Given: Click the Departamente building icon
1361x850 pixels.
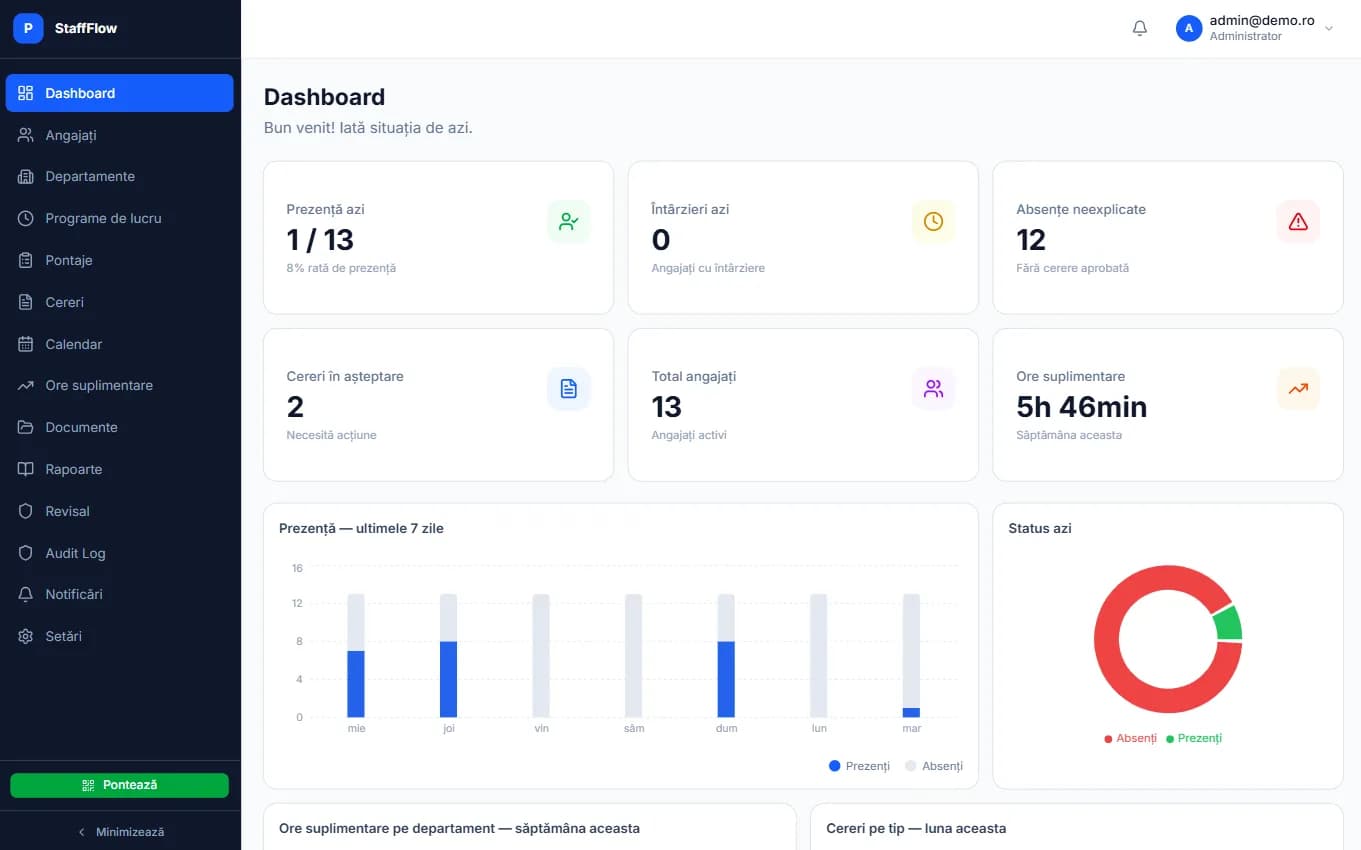Looking at the screenshot, I should 26,177.
